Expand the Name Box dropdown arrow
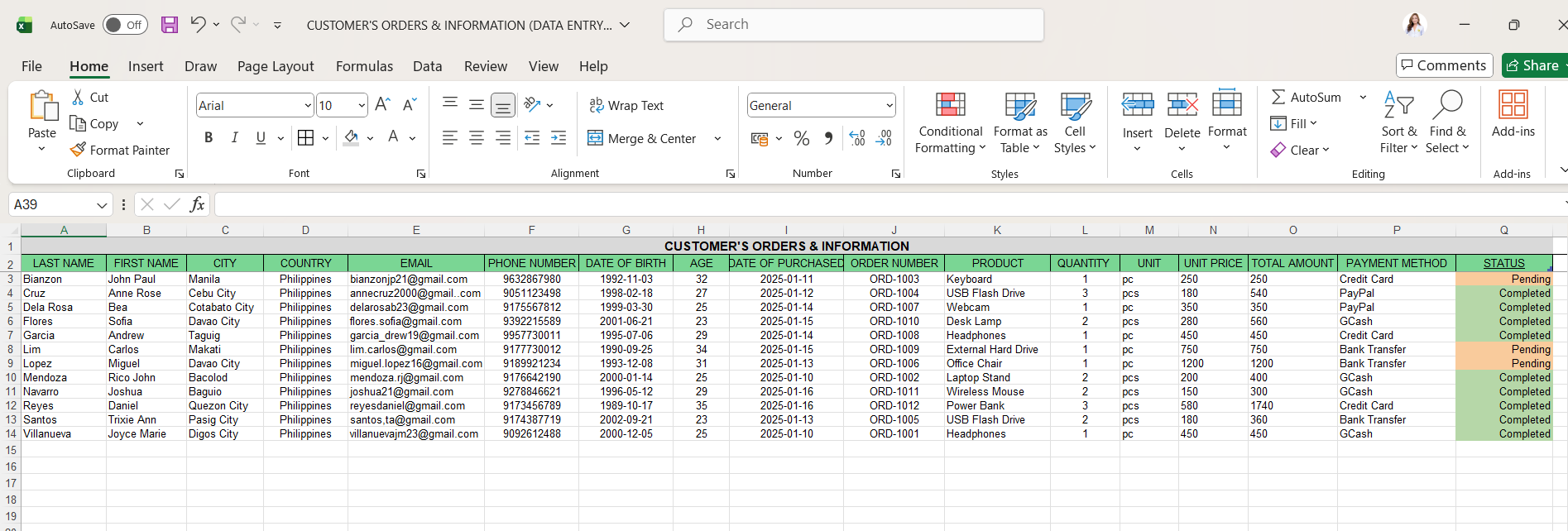1568x531 pixels. [102, 205]
